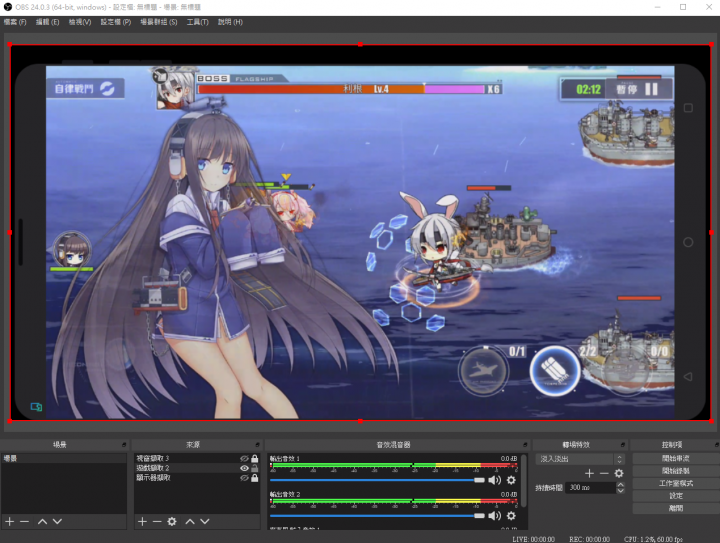
Task: Remove the transition with the minus icon
Action: 604,473
